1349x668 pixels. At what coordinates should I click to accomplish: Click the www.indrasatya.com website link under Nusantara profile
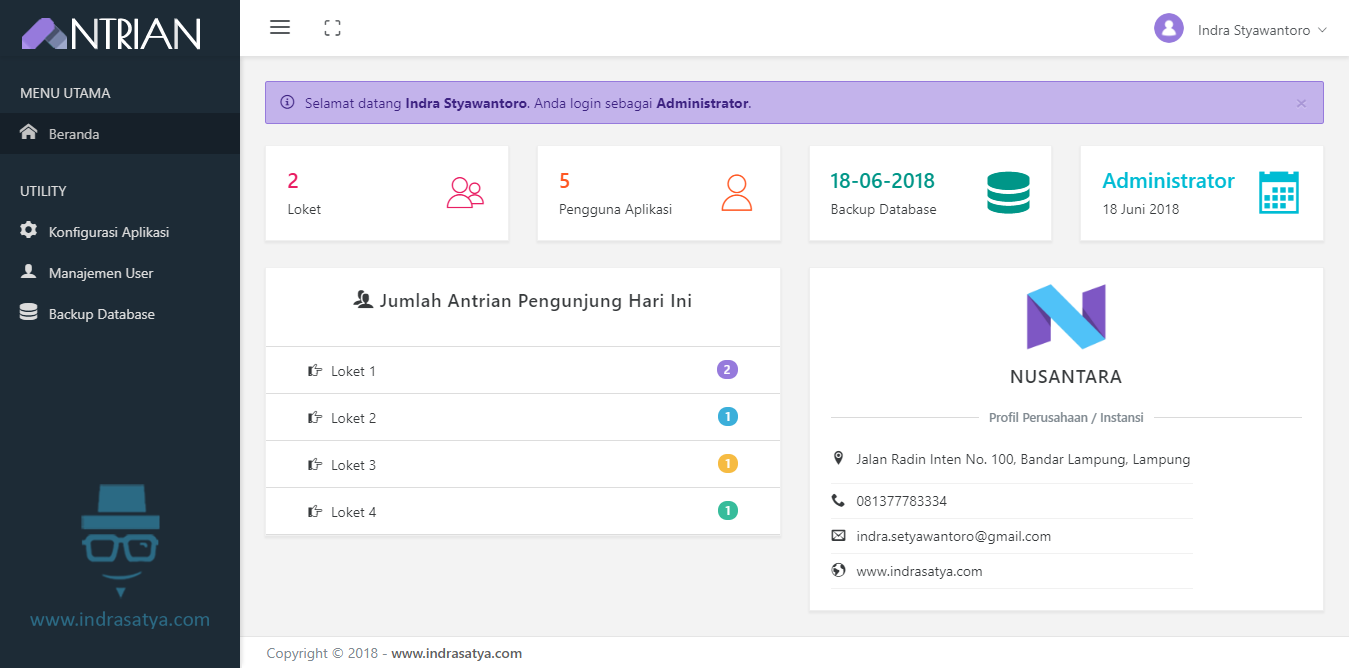(x=919, y=571)
